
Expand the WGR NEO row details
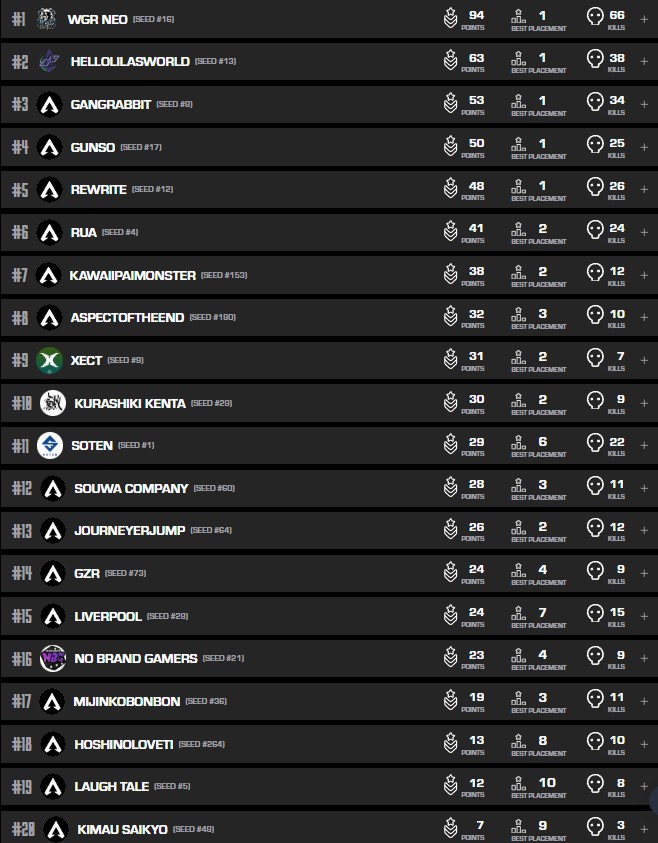click(644, 19)
